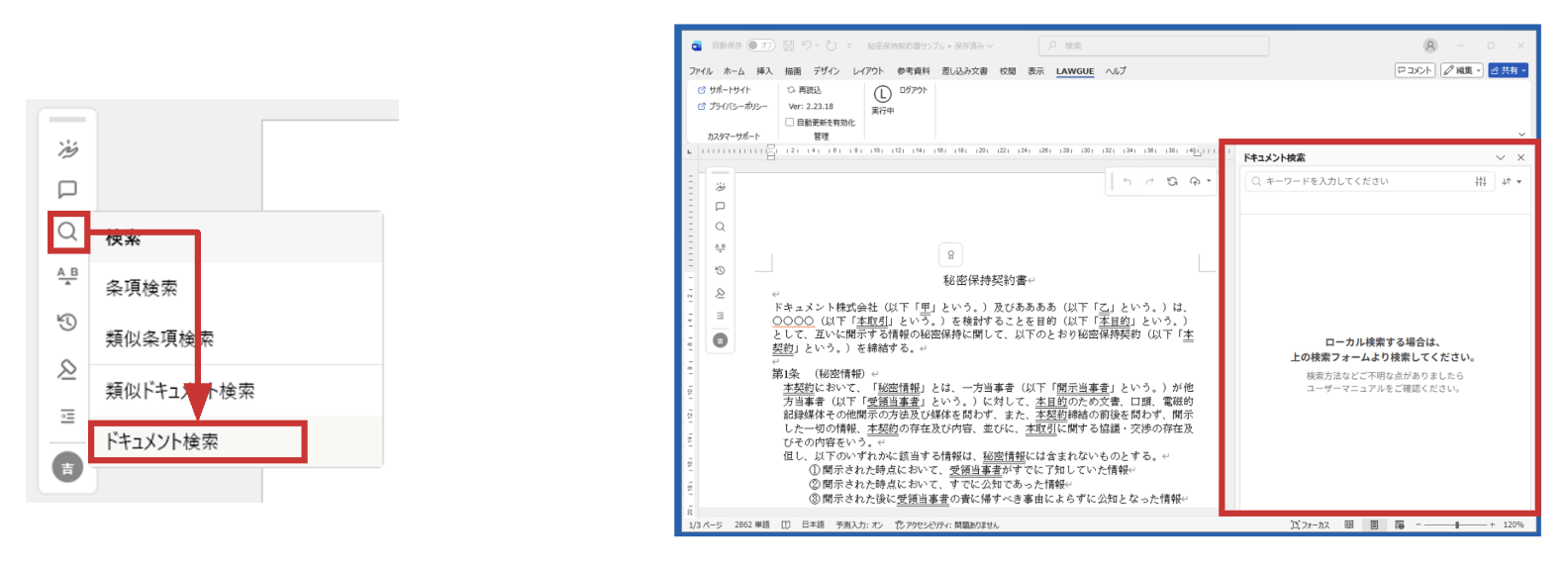The image size is (1568, 566).
Task: Click the filter sliders icon in search box
Action: (x=1481, y=182)
